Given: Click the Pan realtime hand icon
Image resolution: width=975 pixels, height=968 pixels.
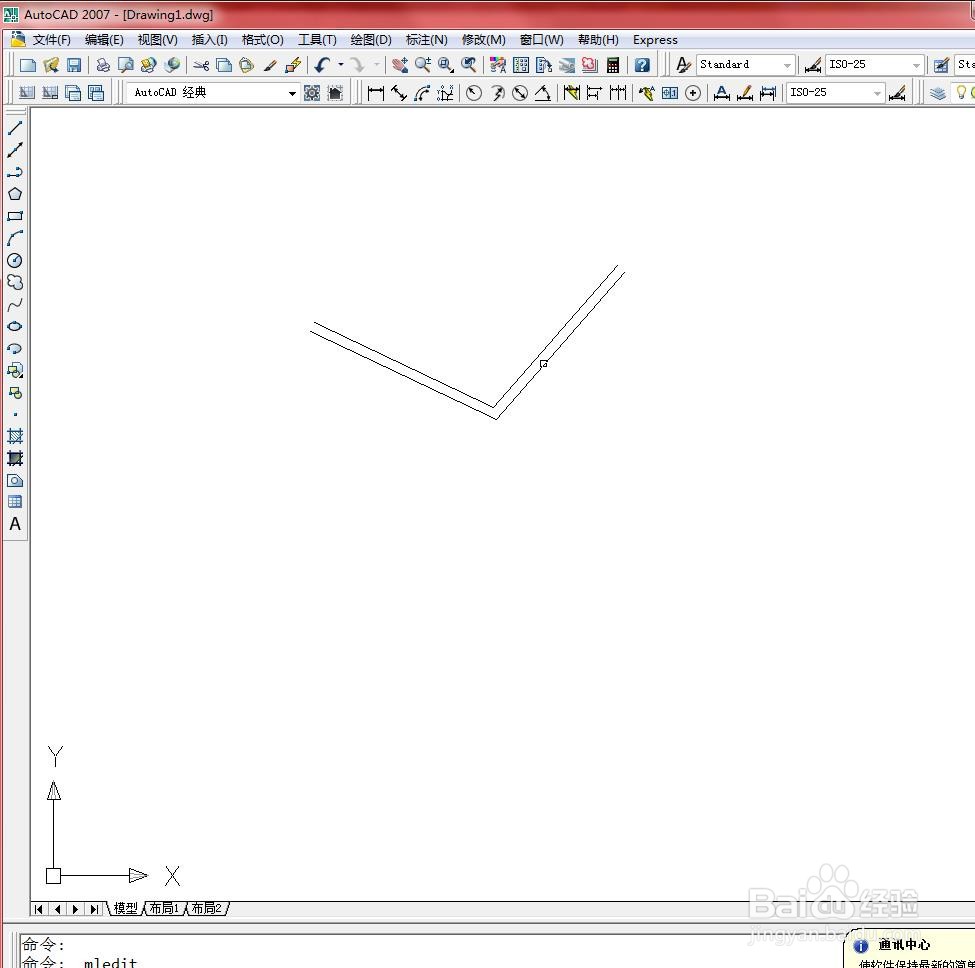Looking at the screenshot, I should tap(400, 65).
